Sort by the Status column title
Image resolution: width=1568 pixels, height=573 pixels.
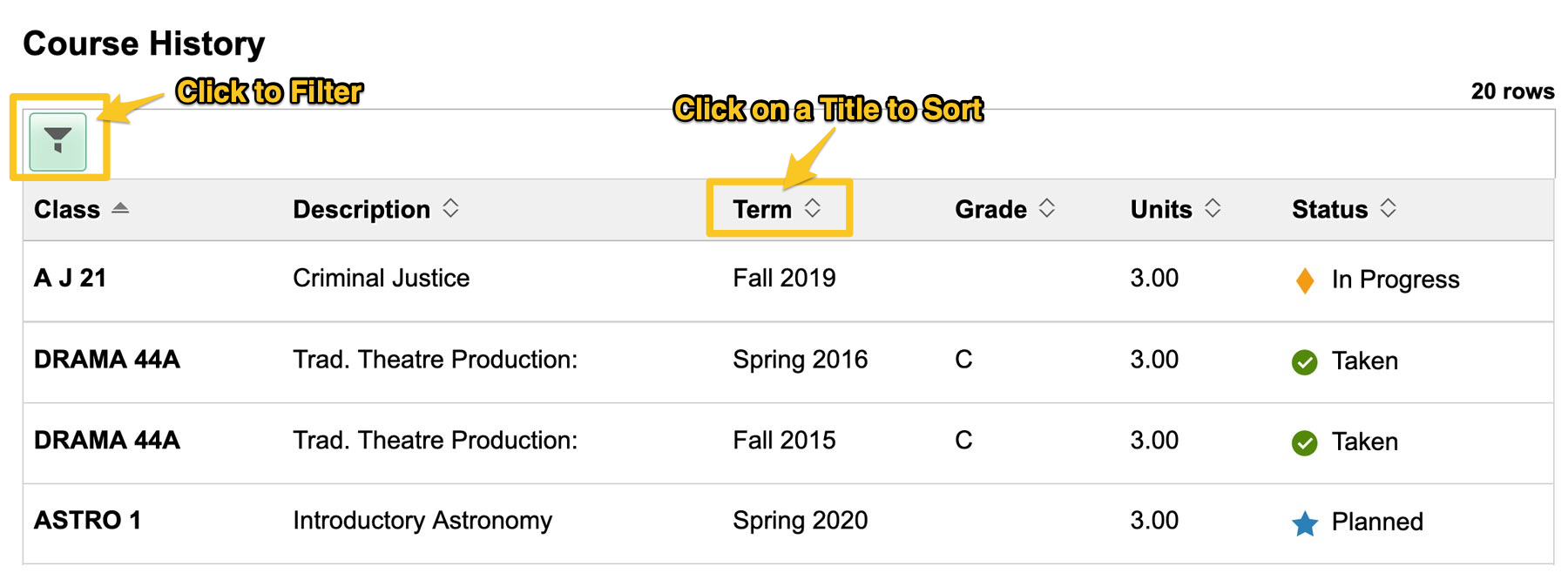(1329, 210)
